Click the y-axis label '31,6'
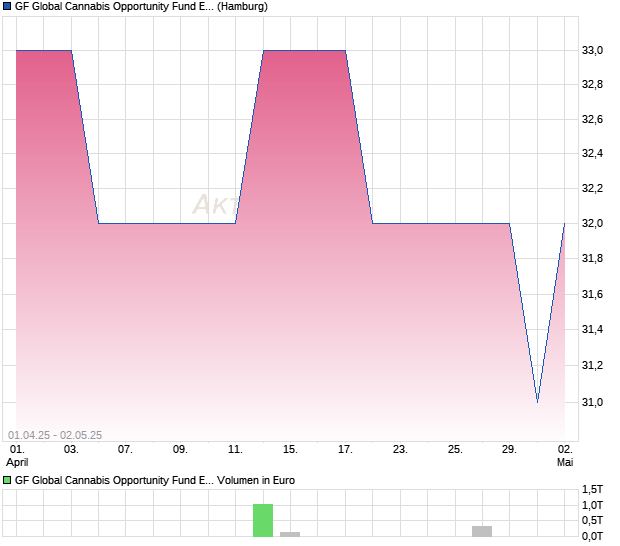The image size is (620, 546). point(592,294)
